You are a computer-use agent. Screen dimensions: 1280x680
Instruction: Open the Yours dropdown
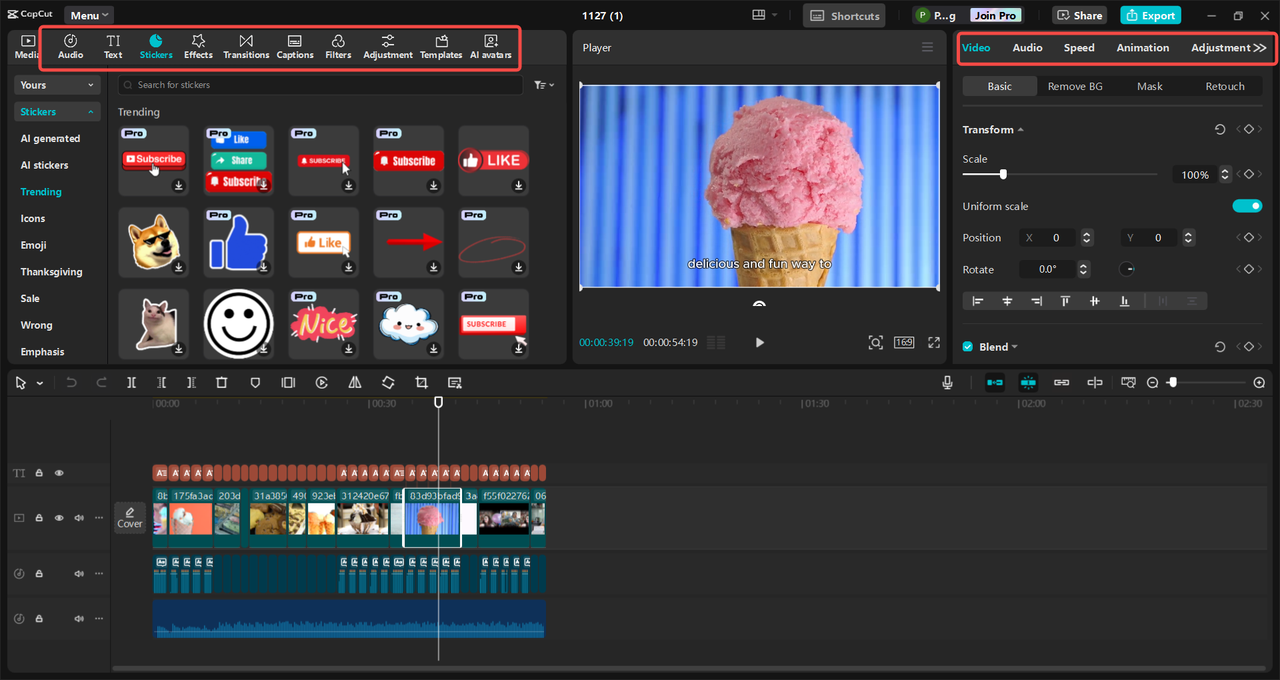[x=58, y=85]
